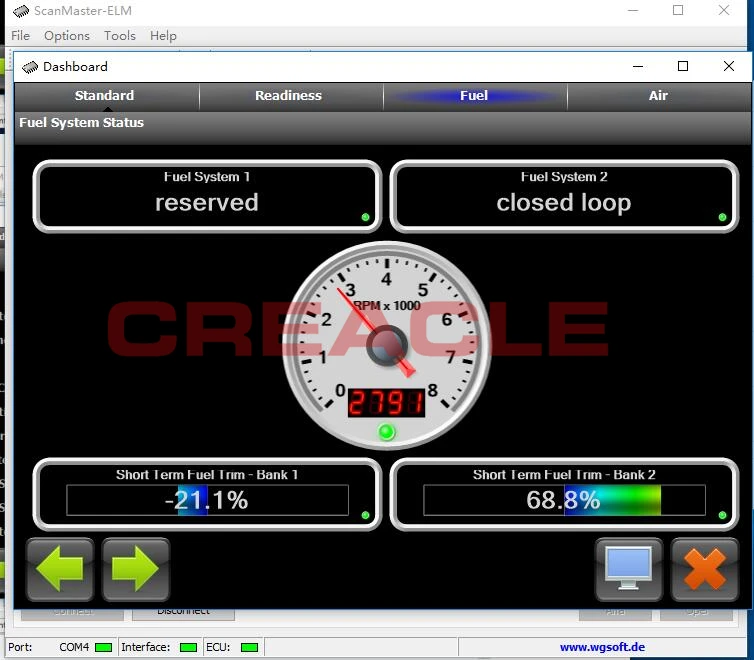Image resolution: width=754 pixels, height=660 pixels.
Task: Click the 'Short Term Fuel Trim - Bank 1' label
Action: click(x=207, y=475)
